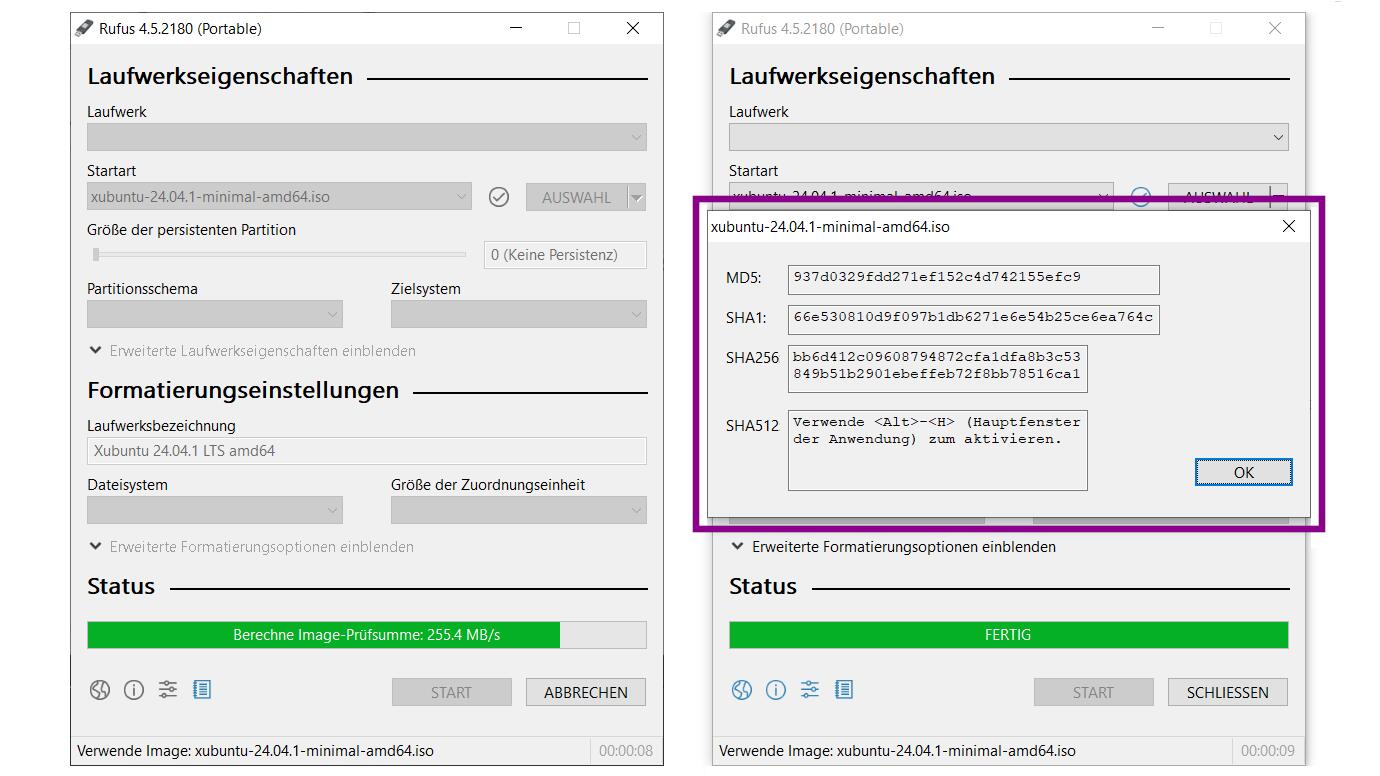Open Startart dropdown in the ABBRECHEN window
1380x776 pixels.
click(279, 197)
